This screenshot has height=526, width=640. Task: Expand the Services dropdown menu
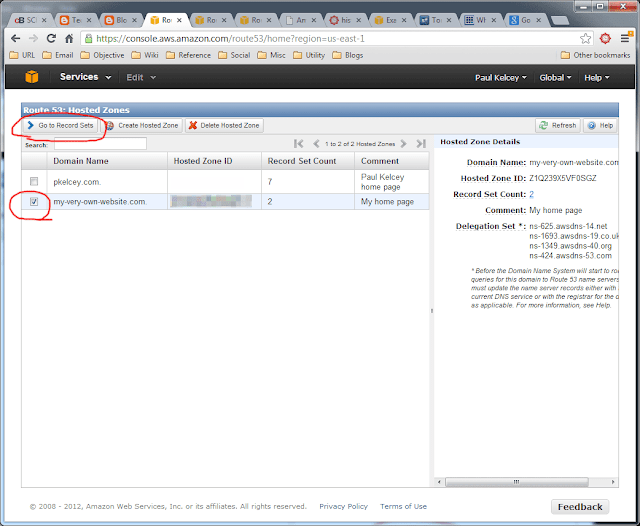point(85,77)
